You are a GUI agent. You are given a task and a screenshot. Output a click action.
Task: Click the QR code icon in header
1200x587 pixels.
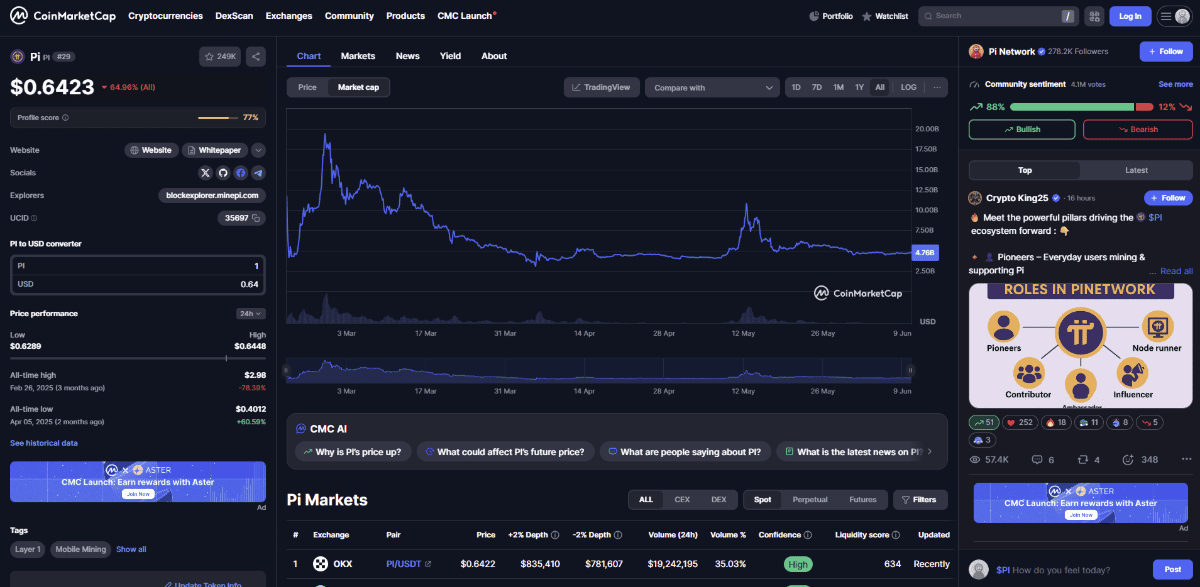(1093, 16)
